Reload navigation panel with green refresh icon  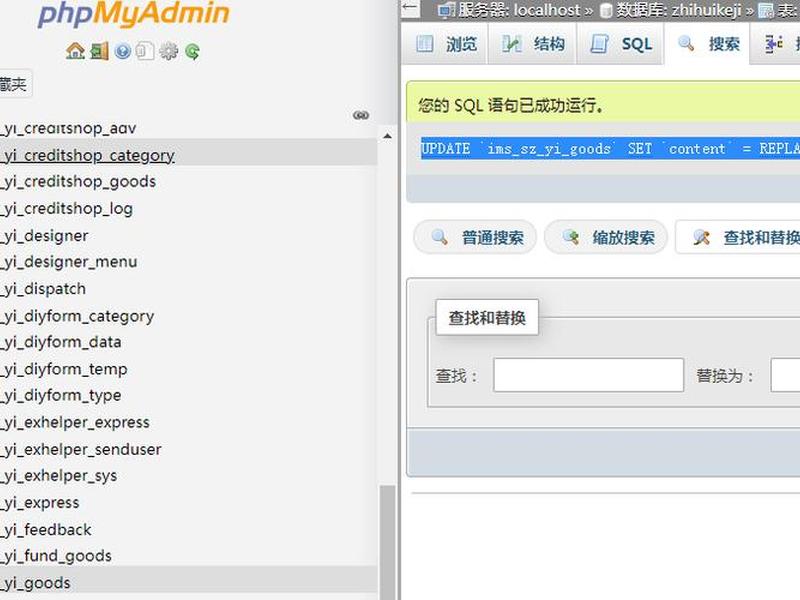[192, 51]
